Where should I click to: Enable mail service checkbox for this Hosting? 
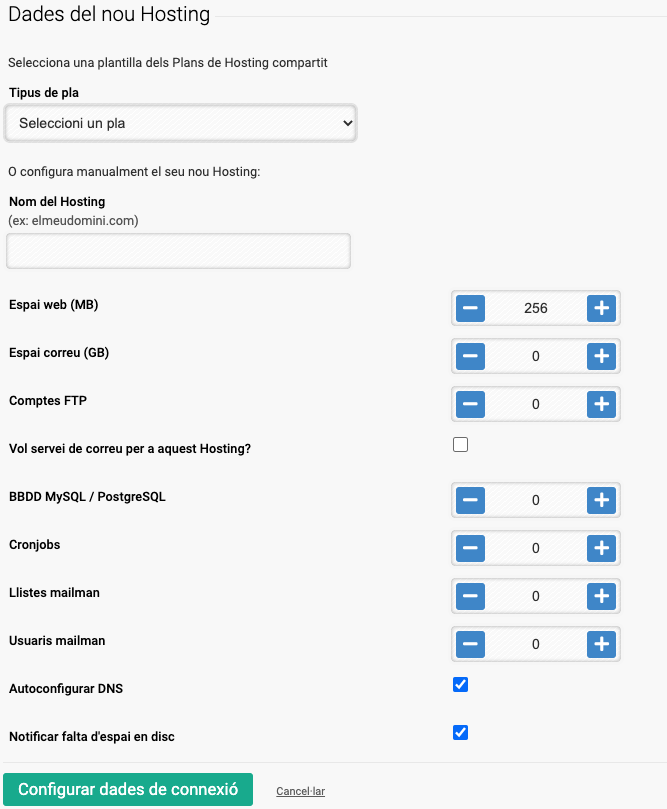tap(460, 444)
